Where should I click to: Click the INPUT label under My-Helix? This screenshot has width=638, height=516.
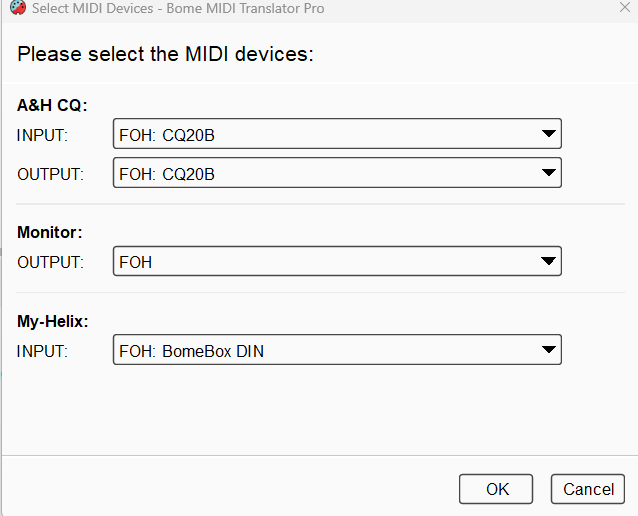coord(41,351)
